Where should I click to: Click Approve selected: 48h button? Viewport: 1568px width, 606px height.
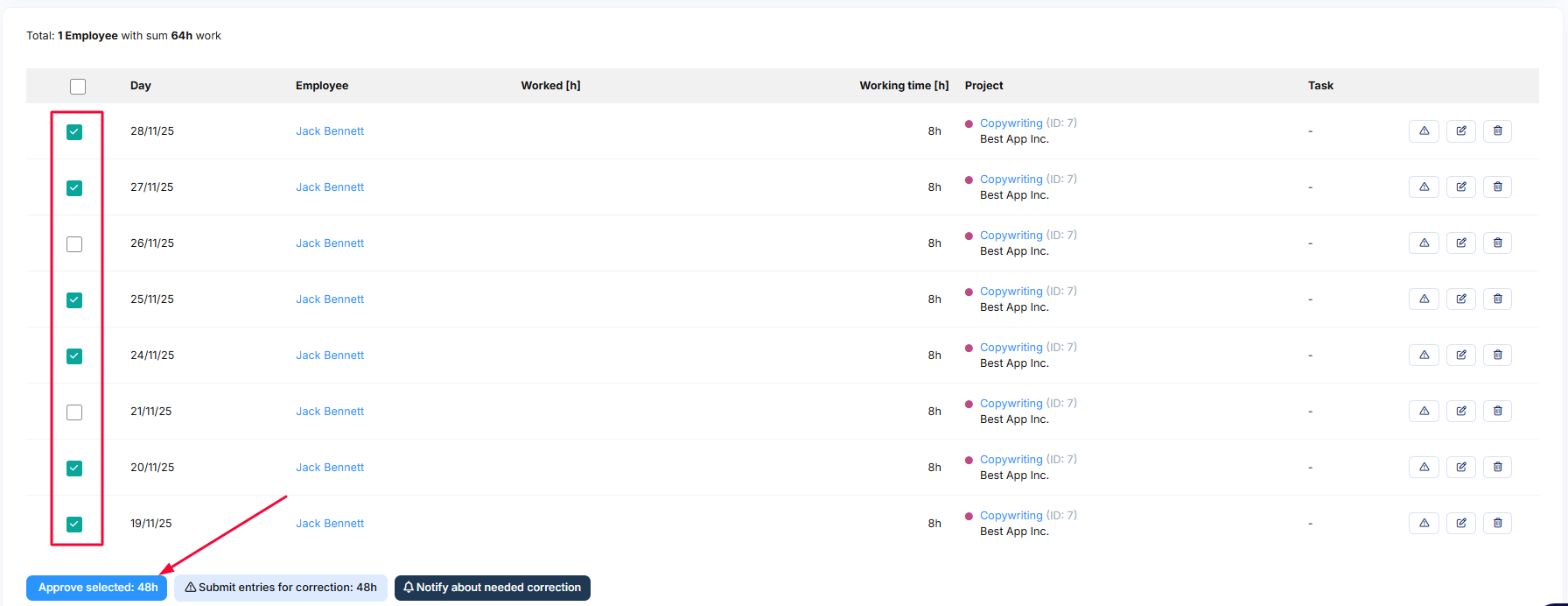[x=97, y=588]
